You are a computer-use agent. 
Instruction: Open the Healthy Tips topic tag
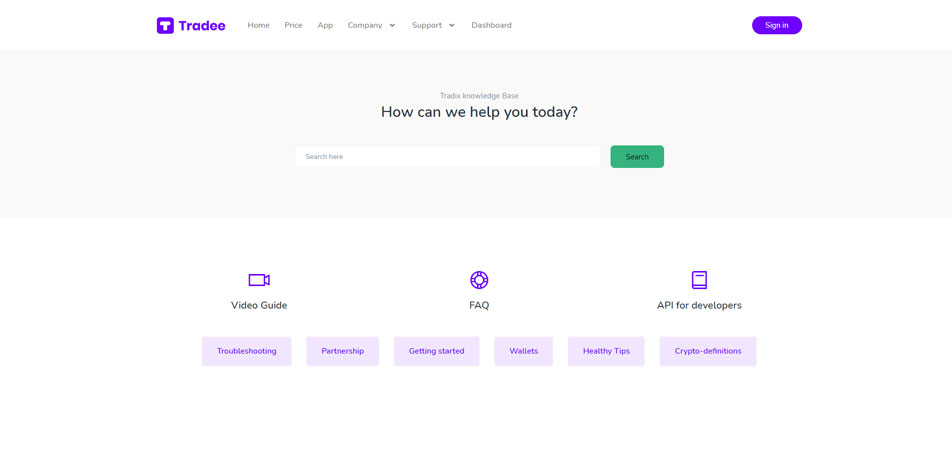(606, 351)
